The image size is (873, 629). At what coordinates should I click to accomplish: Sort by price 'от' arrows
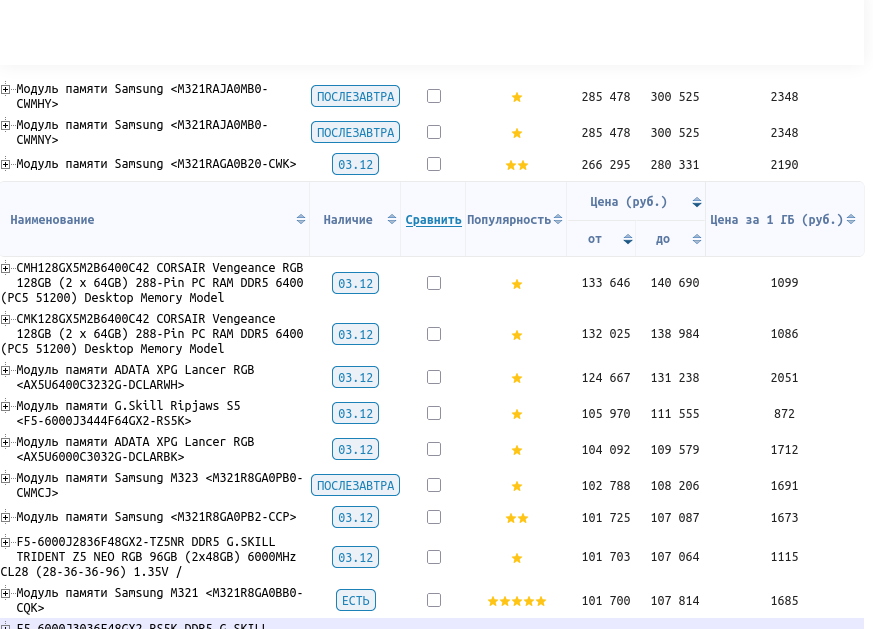627,239
